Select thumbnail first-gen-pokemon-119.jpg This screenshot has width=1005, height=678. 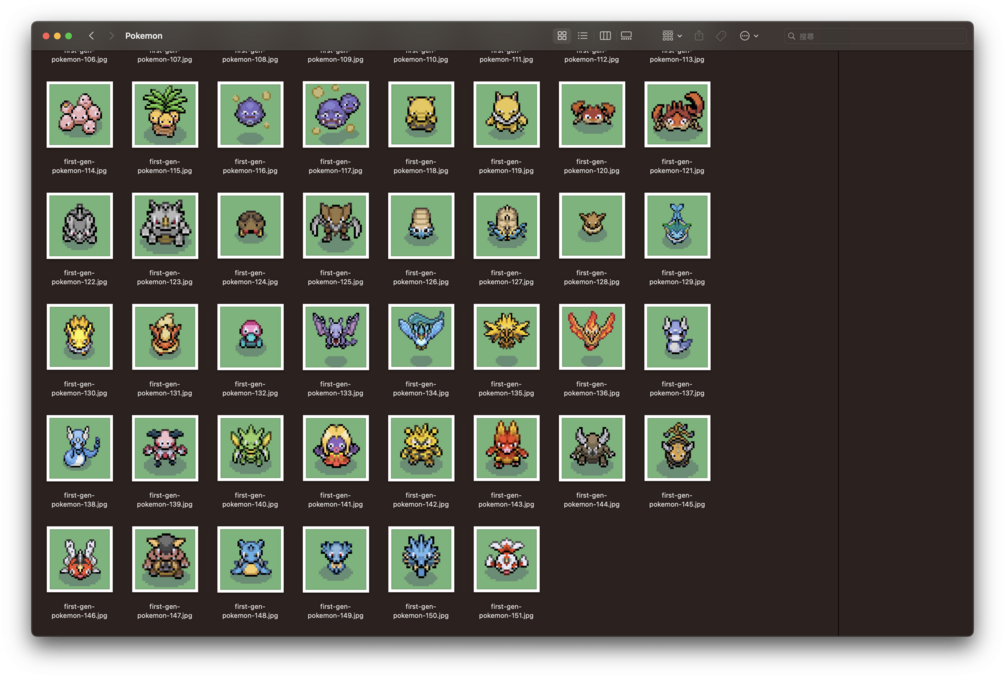tap(506, 114)
